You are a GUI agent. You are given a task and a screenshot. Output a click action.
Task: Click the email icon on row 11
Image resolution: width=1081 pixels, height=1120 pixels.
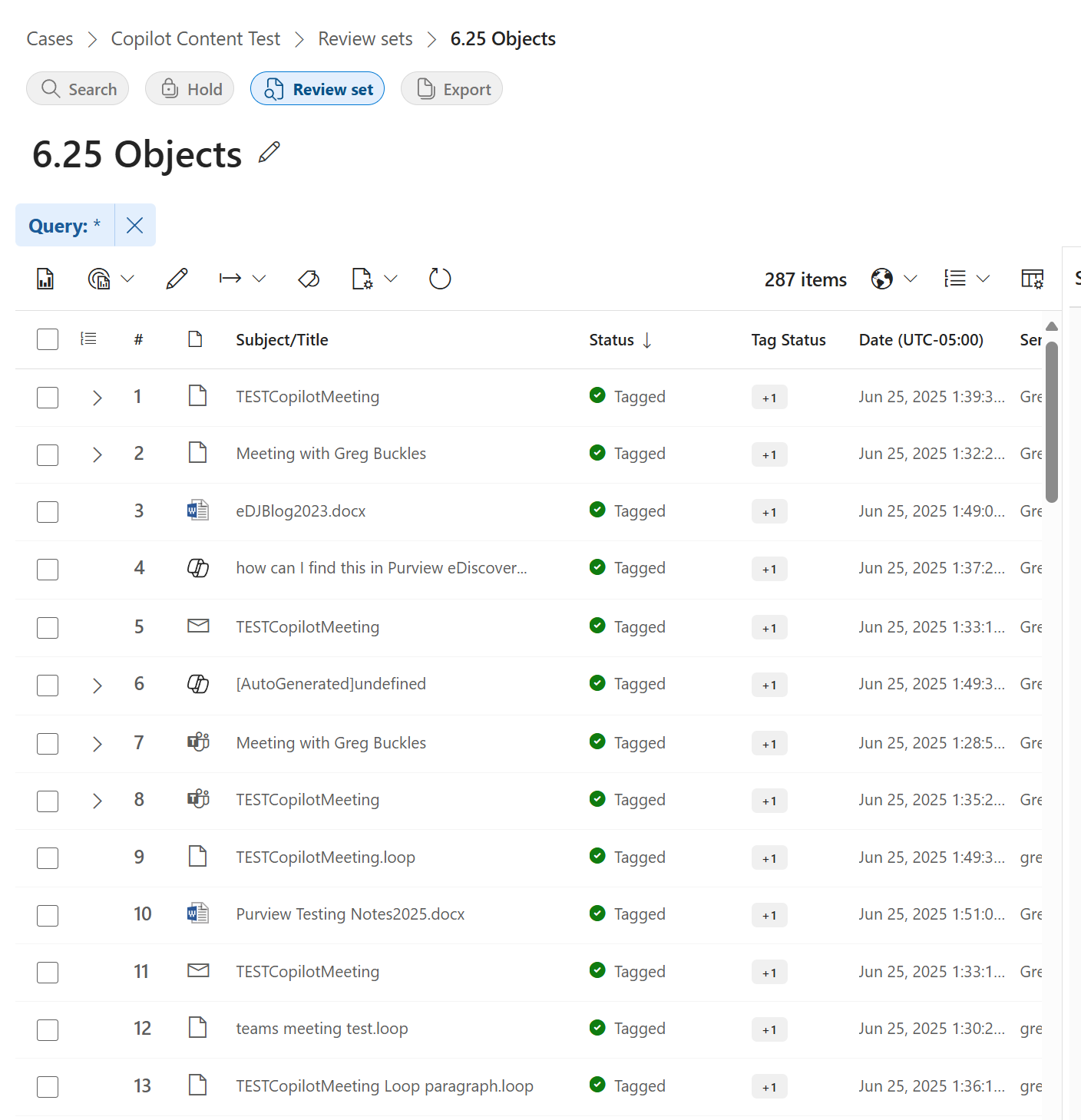198,970
